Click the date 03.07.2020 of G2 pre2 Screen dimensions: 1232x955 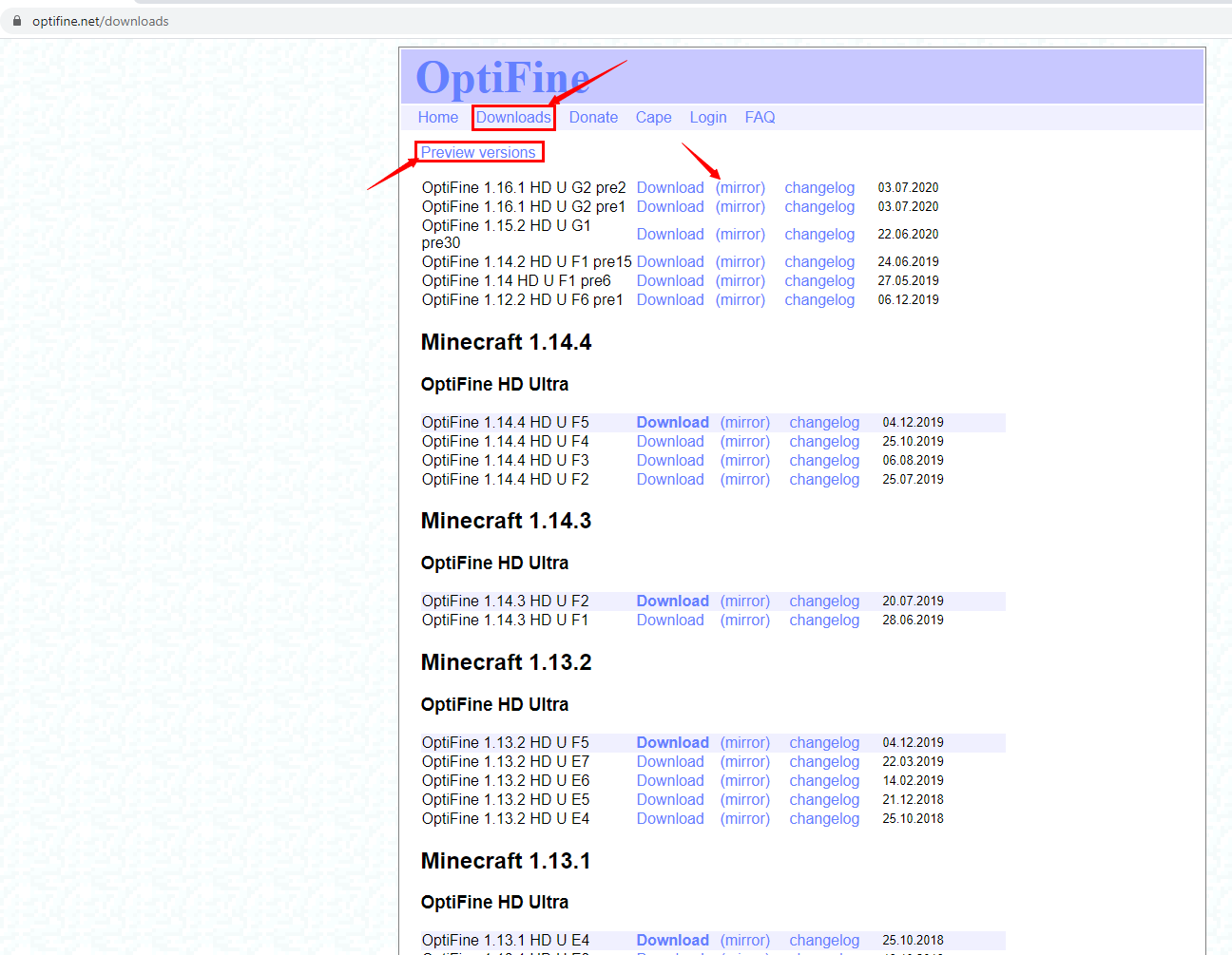pyautogui.click(x=908, y=187)
